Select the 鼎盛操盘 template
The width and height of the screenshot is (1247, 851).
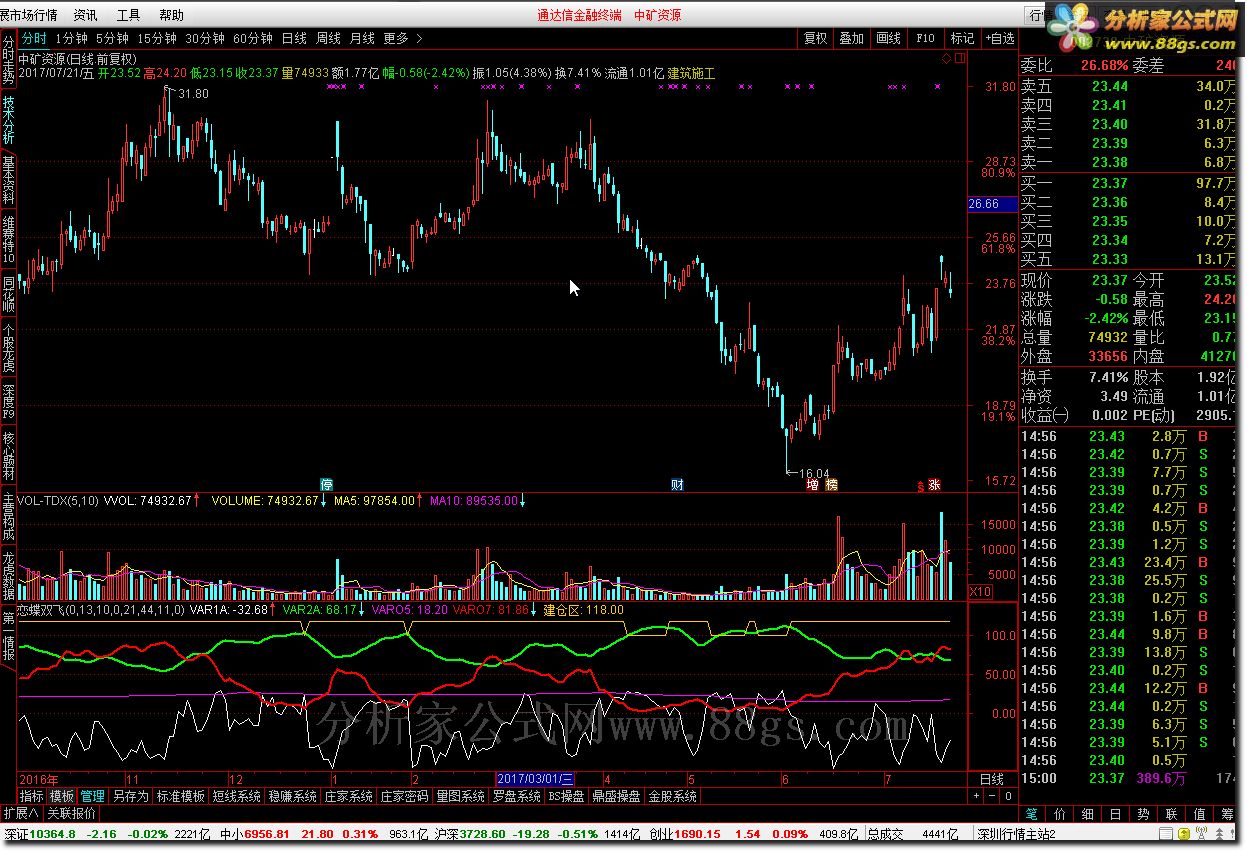[x=616, y=796]
